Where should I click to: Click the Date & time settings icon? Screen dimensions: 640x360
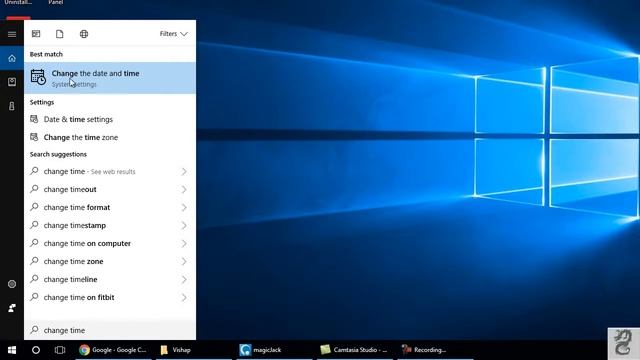[34, 119]
